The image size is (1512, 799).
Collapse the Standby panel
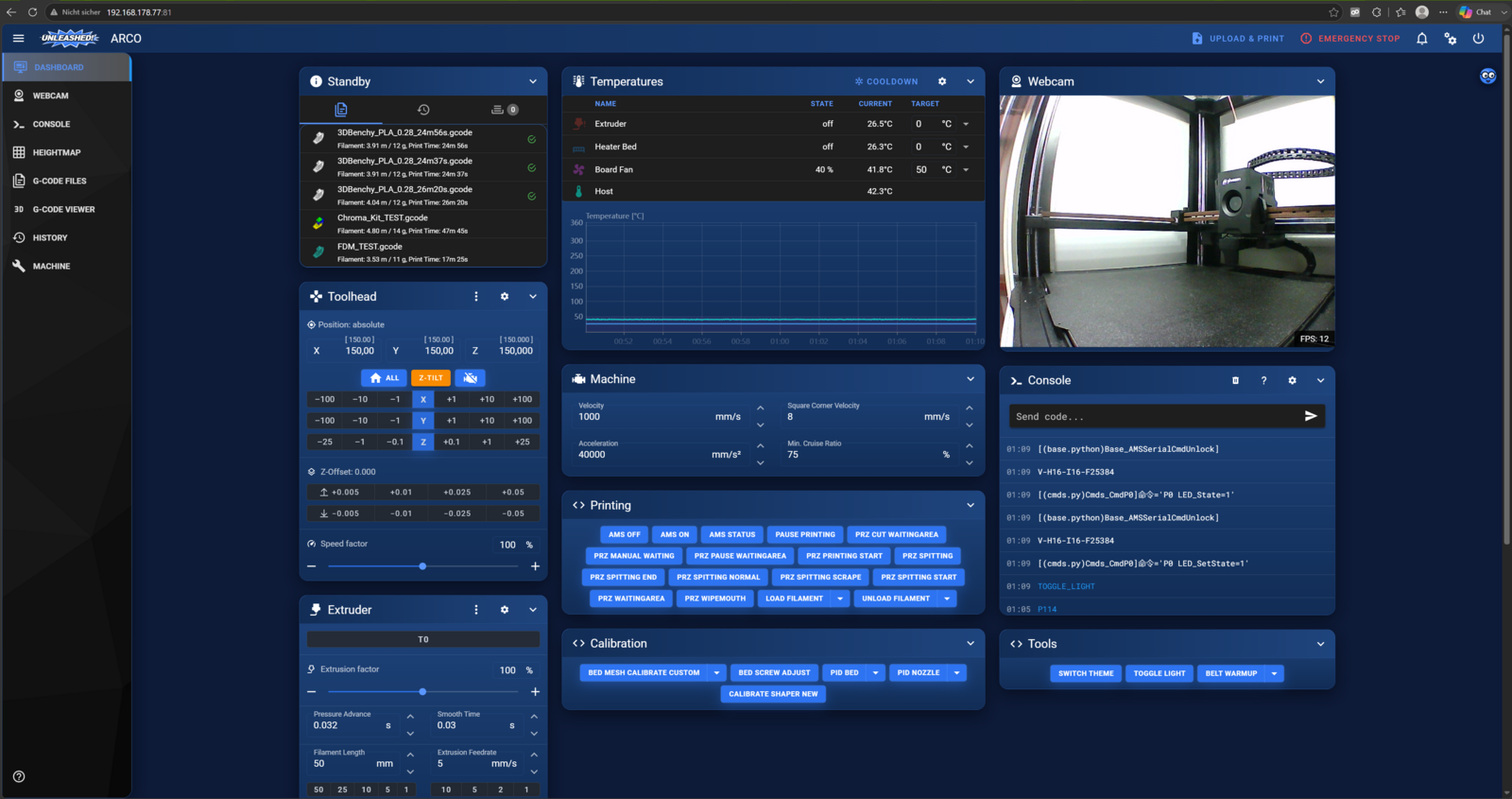533,81
